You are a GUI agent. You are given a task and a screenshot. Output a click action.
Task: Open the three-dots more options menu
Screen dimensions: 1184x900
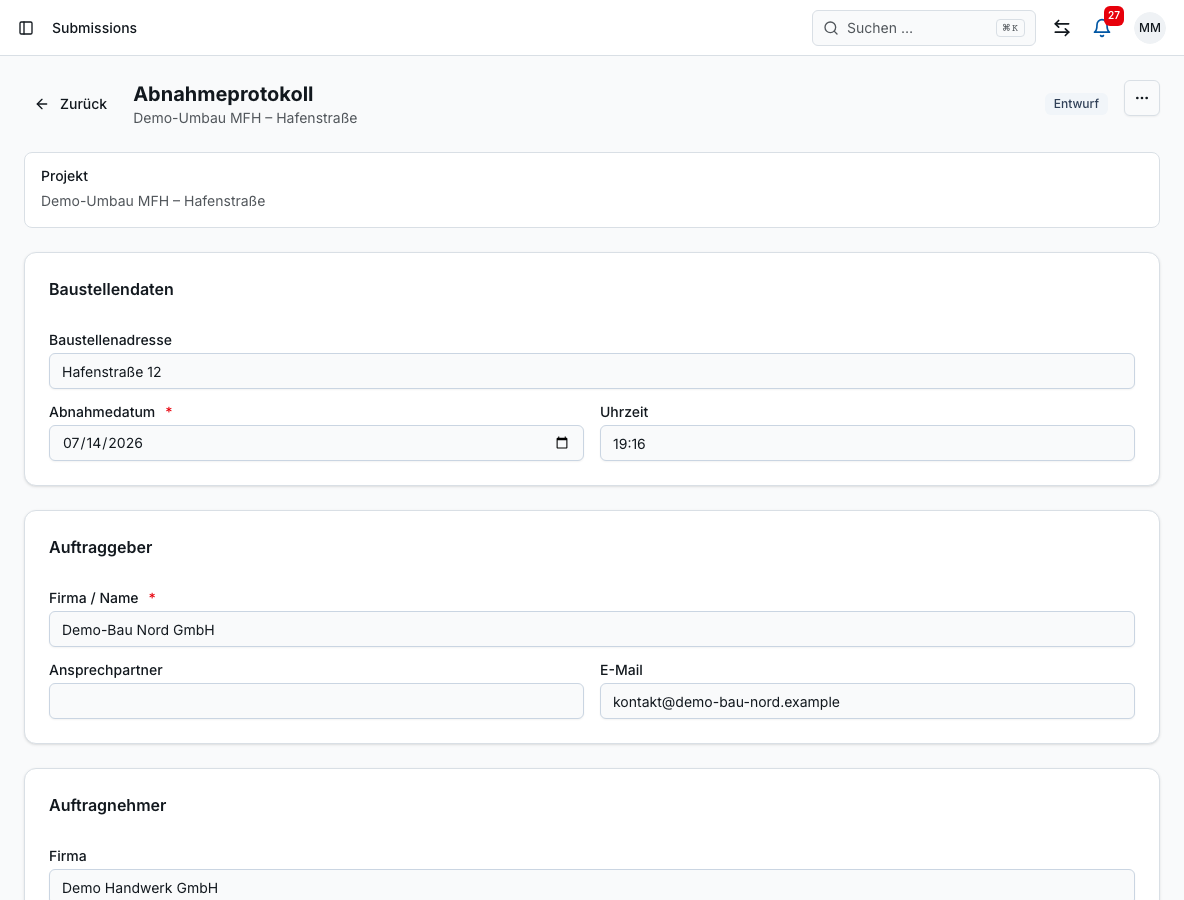1142,98
